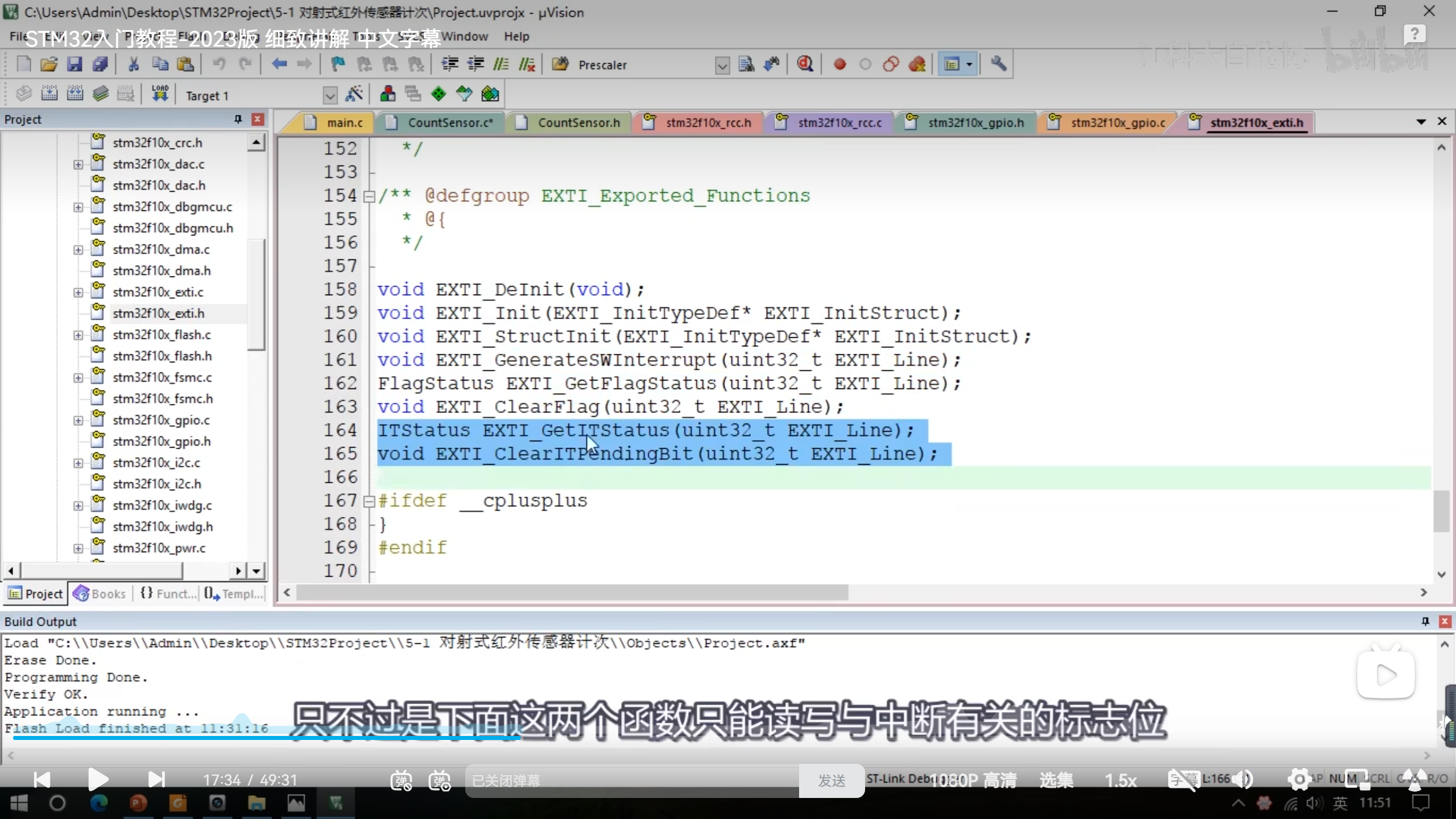Open the Target 1 dropdown arrow
1456x819 pixels.
[330, 95]
